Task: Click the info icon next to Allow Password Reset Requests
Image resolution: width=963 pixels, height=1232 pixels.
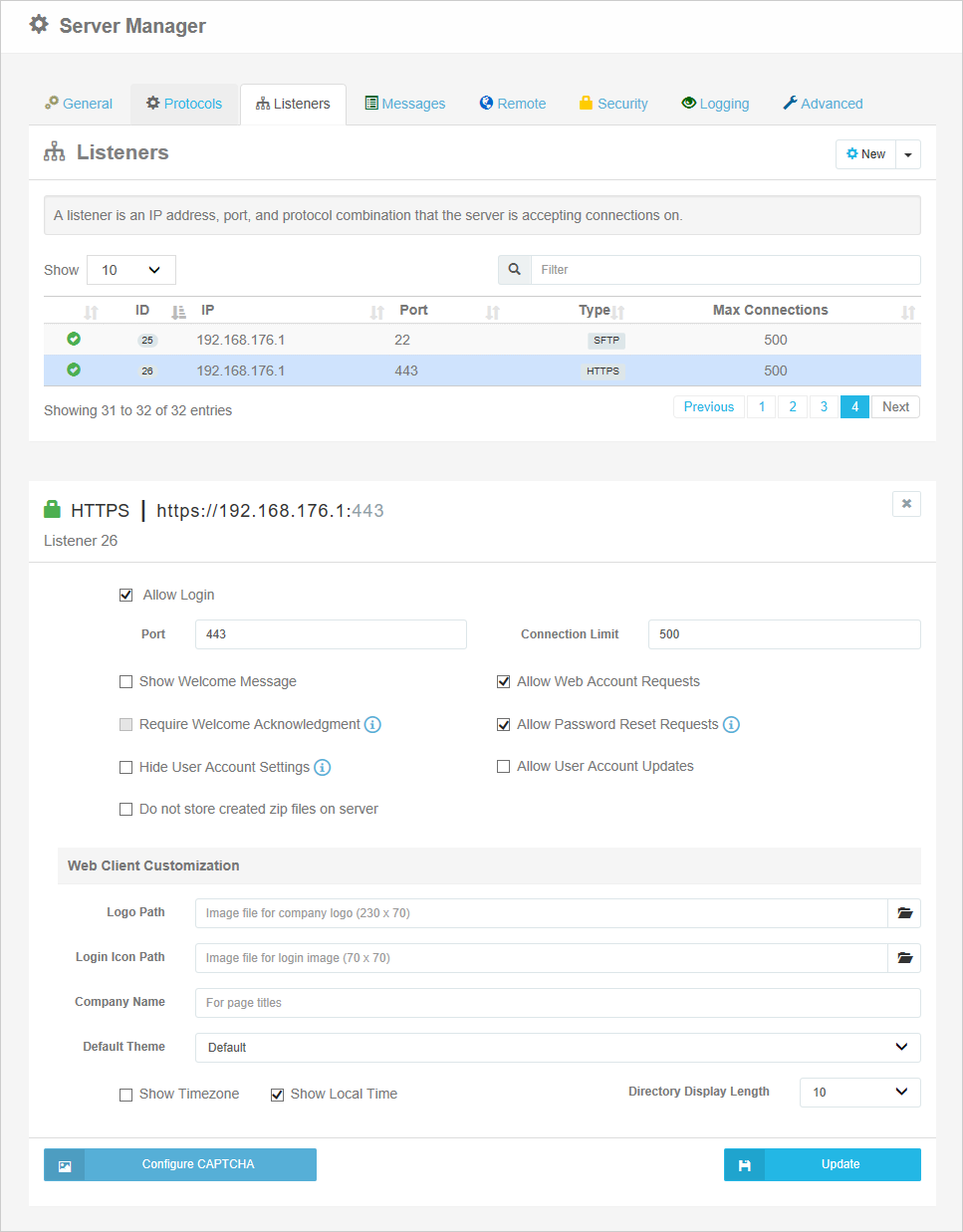Action: click(x=731, y=724)
